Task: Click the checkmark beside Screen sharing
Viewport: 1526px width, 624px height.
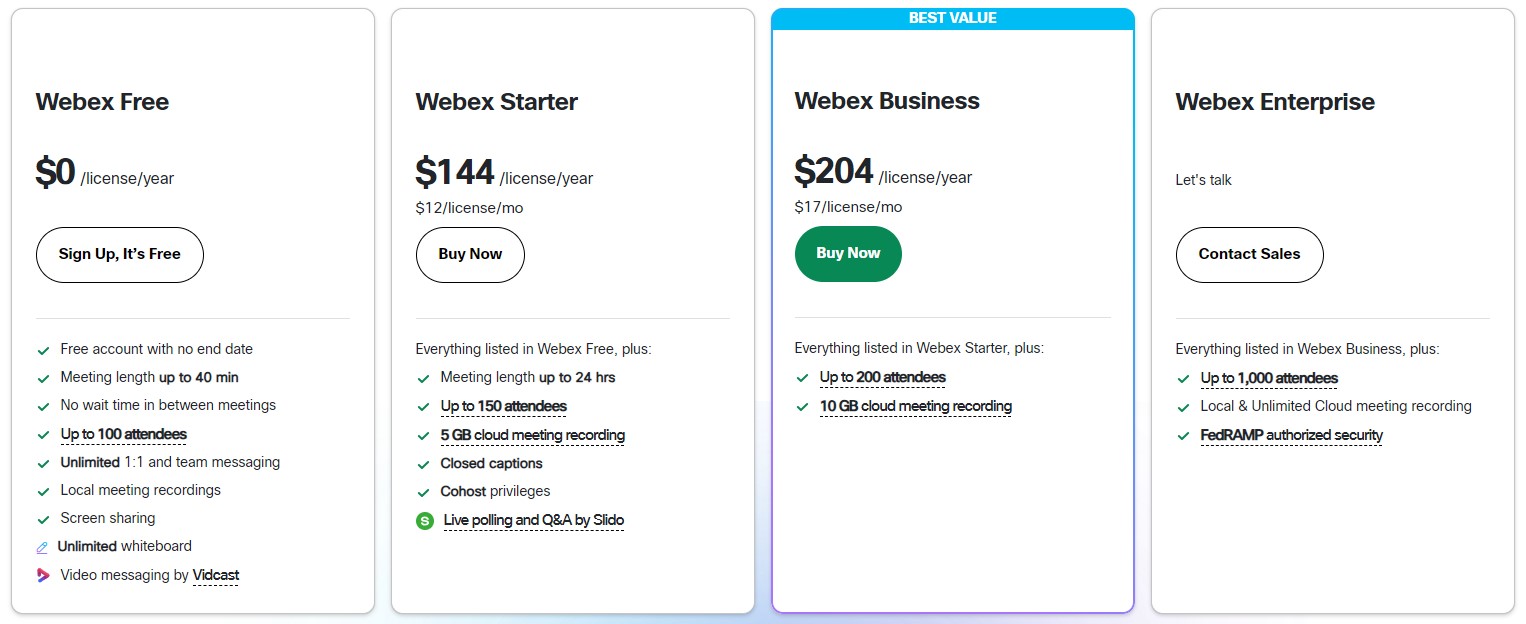Action: tap(43, 519)
